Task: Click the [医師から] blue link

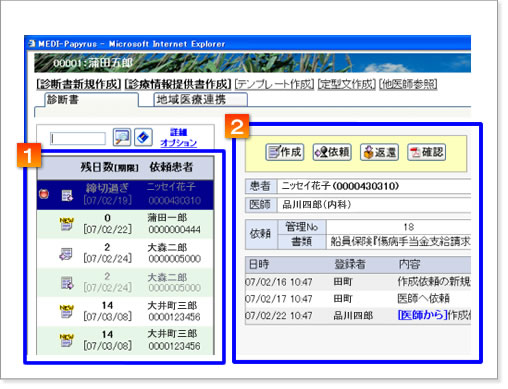Action: 422,315
